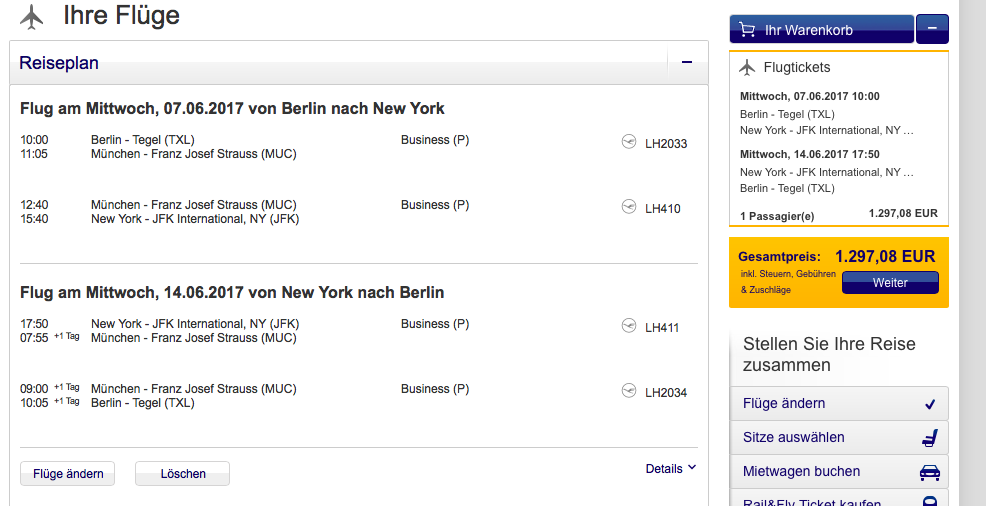Click the shopping cart icon in Warenkorb header
This screenshot has width=986, height=506.
tap(746, 30)
